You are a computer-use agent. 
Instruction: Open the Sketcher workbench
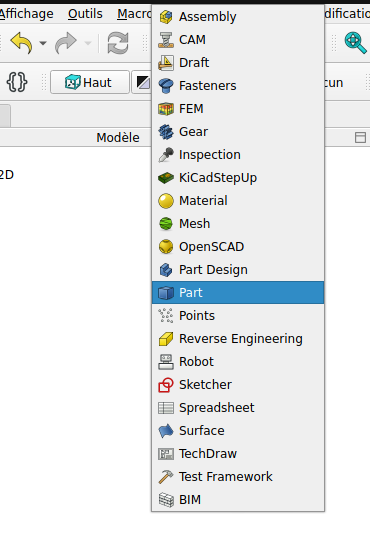238,384
